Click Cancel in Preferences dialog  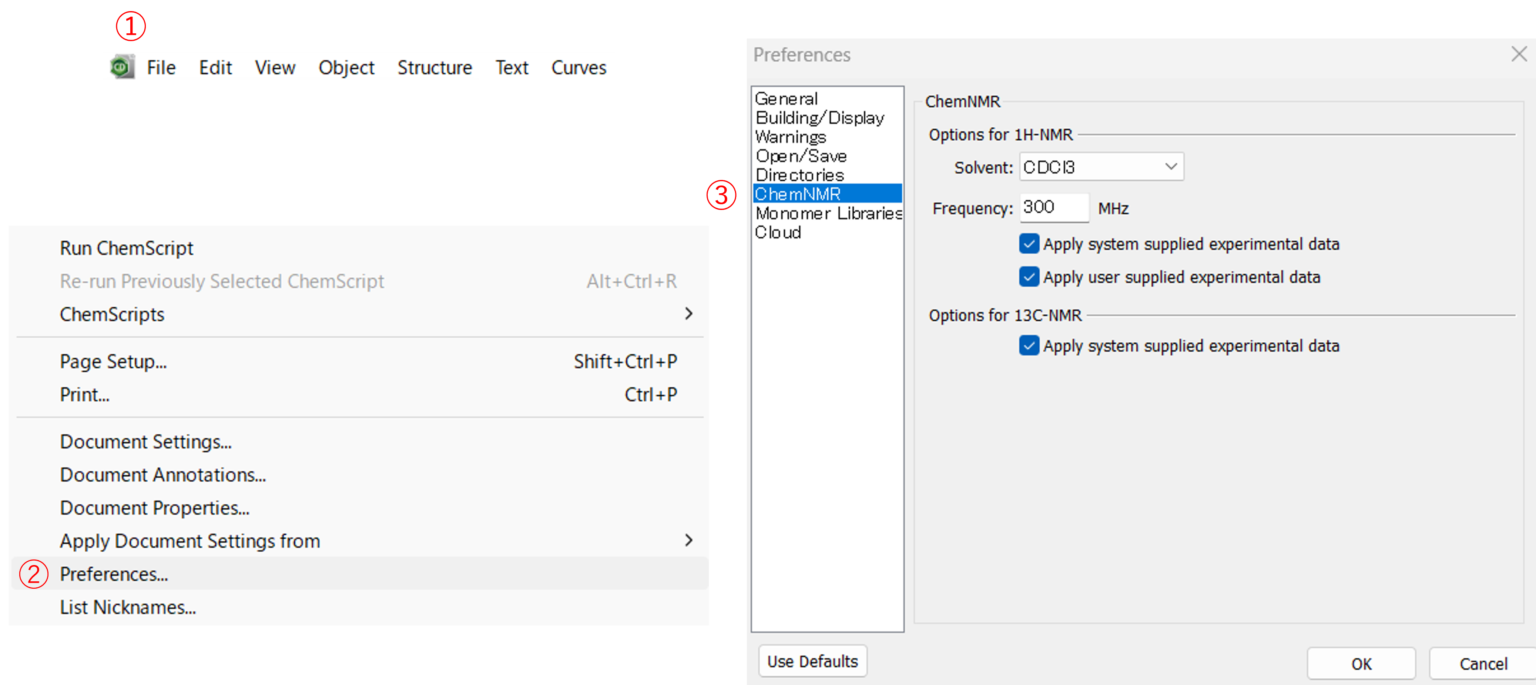point(1483,663)
